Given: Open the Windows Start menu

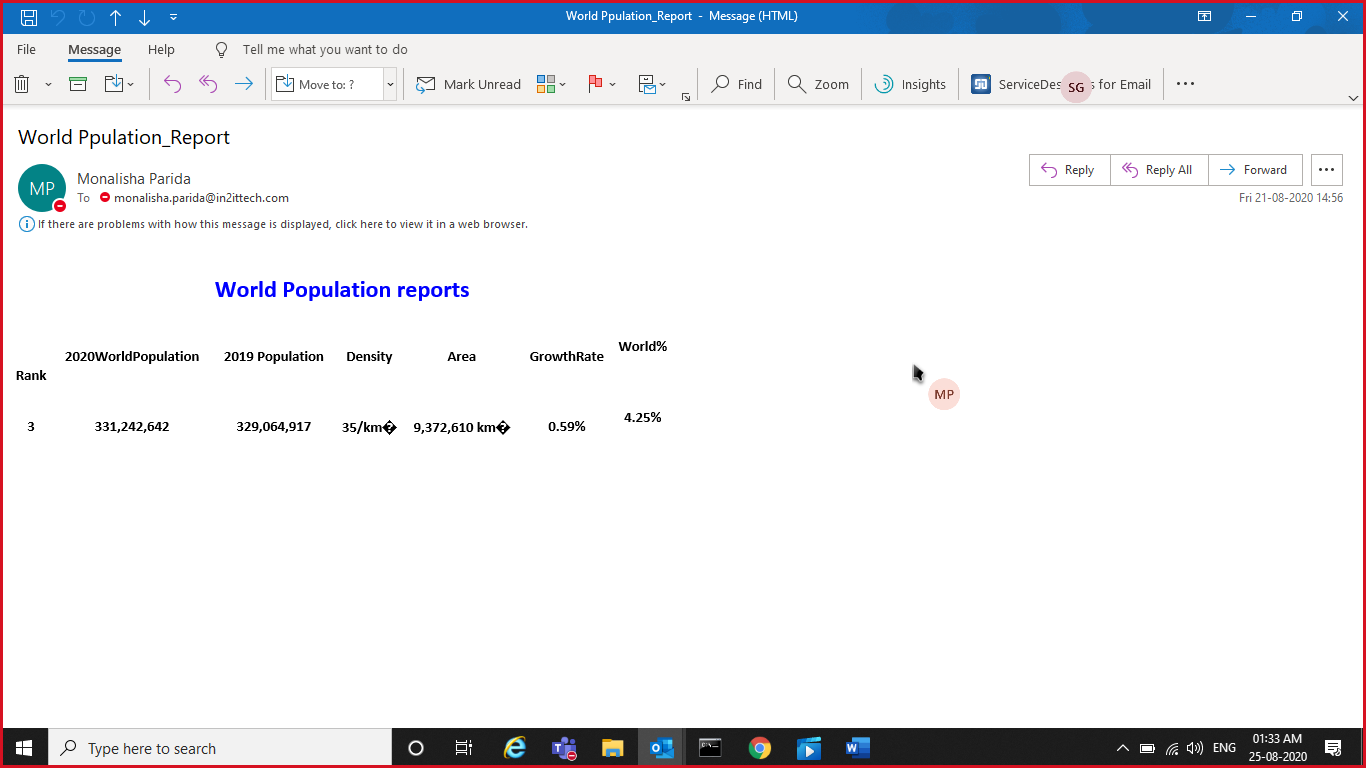Looking at the screenshot, I should (x=24, y=748).
